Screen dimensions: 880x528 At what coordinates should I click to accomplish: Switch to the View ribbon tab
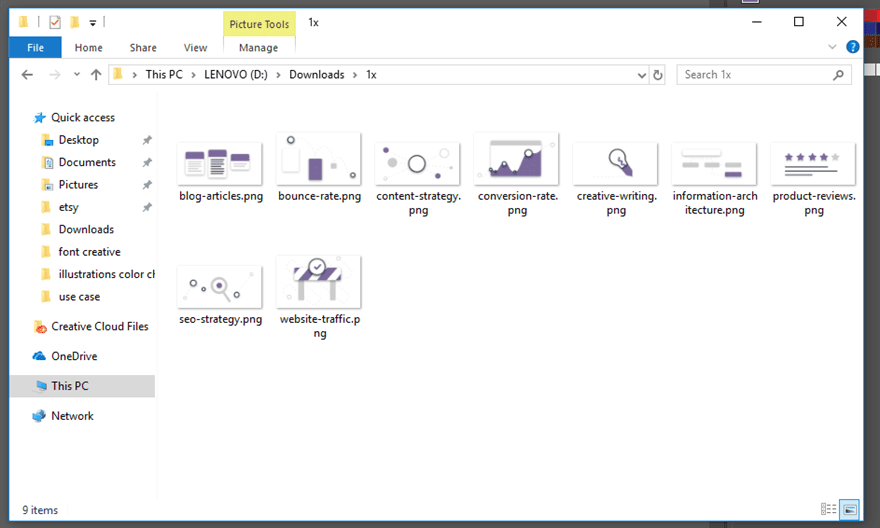195,47
